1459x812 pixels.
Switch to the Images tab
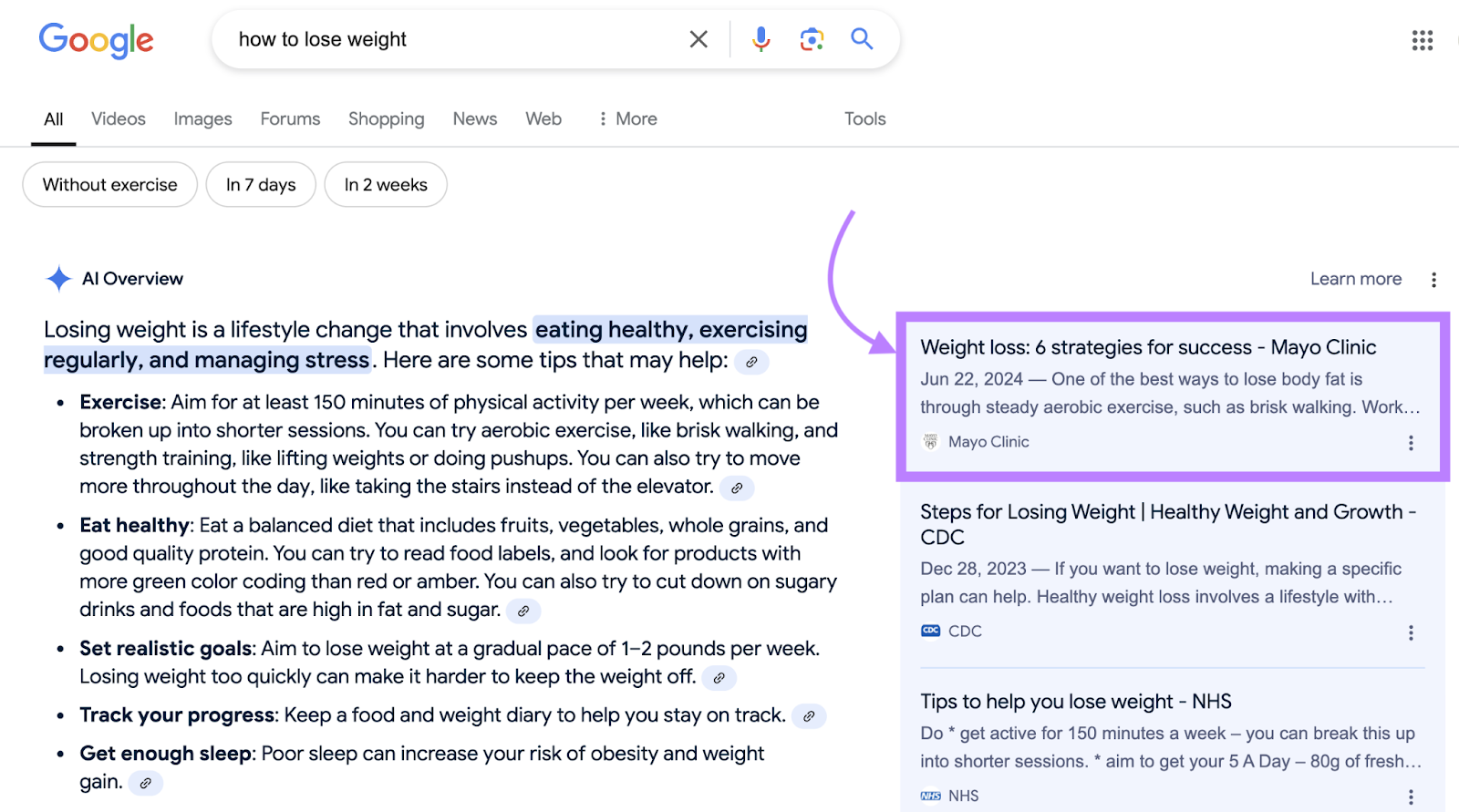pos(202,119)
